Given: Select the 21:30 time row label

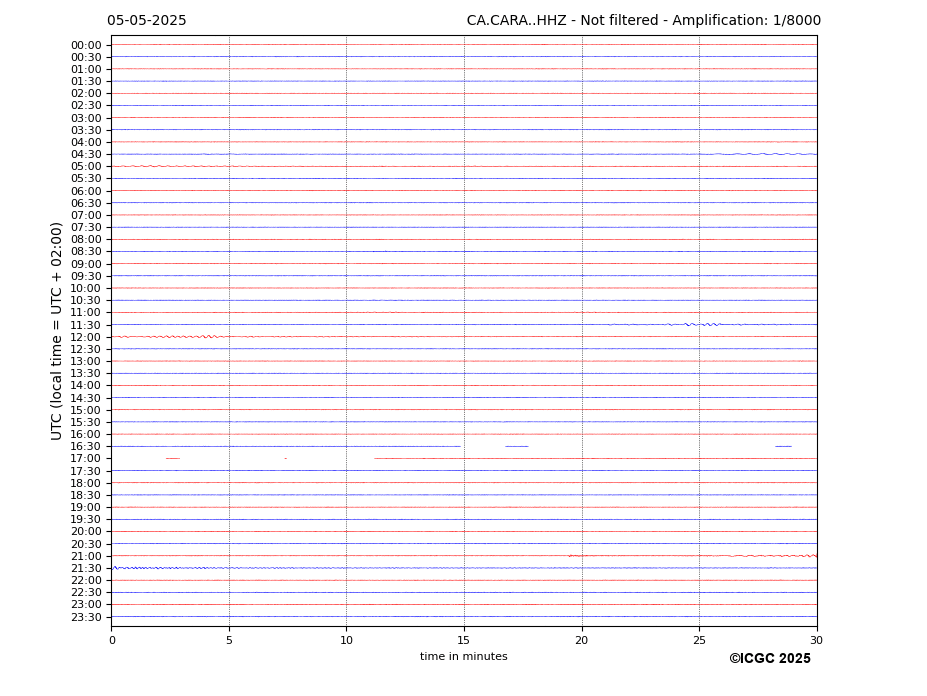Looking at the screenshot, I should [86, 568].
